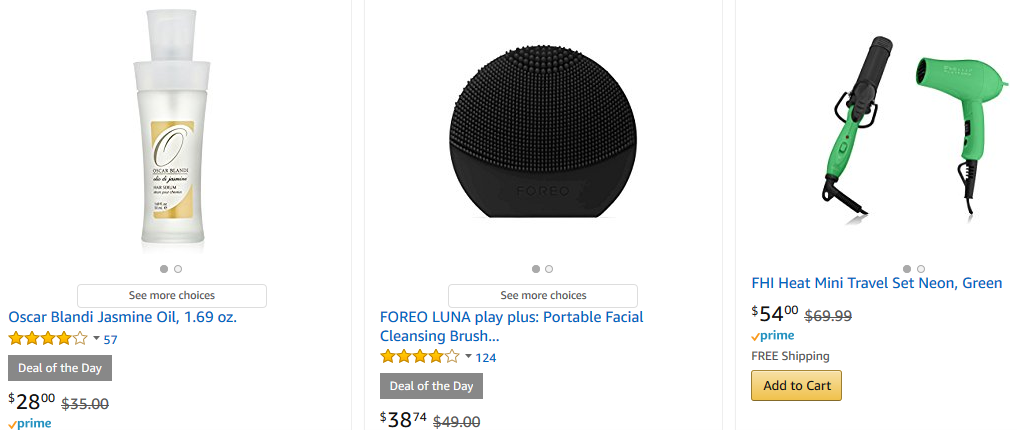
Task: Expand rating breakdown arrow for Oscar Blandi
Action: 96,339
